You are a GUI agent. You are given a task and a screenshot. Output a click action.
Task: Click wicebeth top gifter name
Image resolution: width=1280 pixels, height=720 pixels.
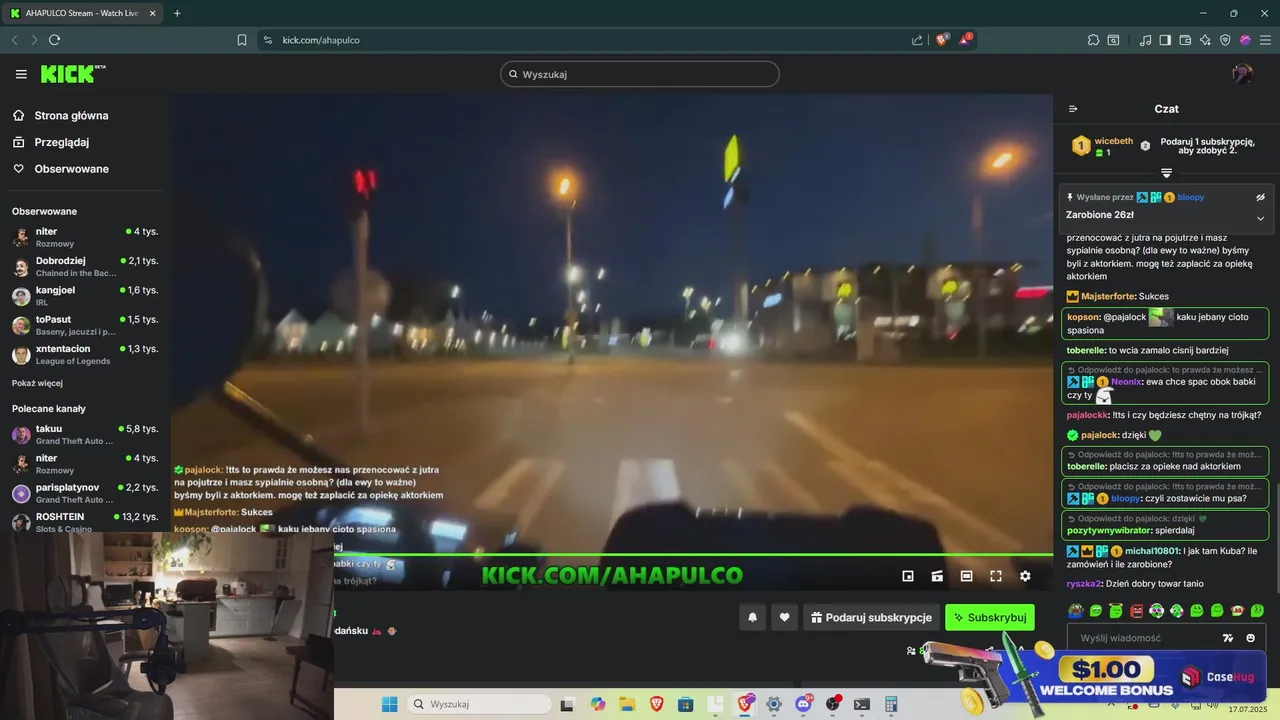[x=1114, y=141]
